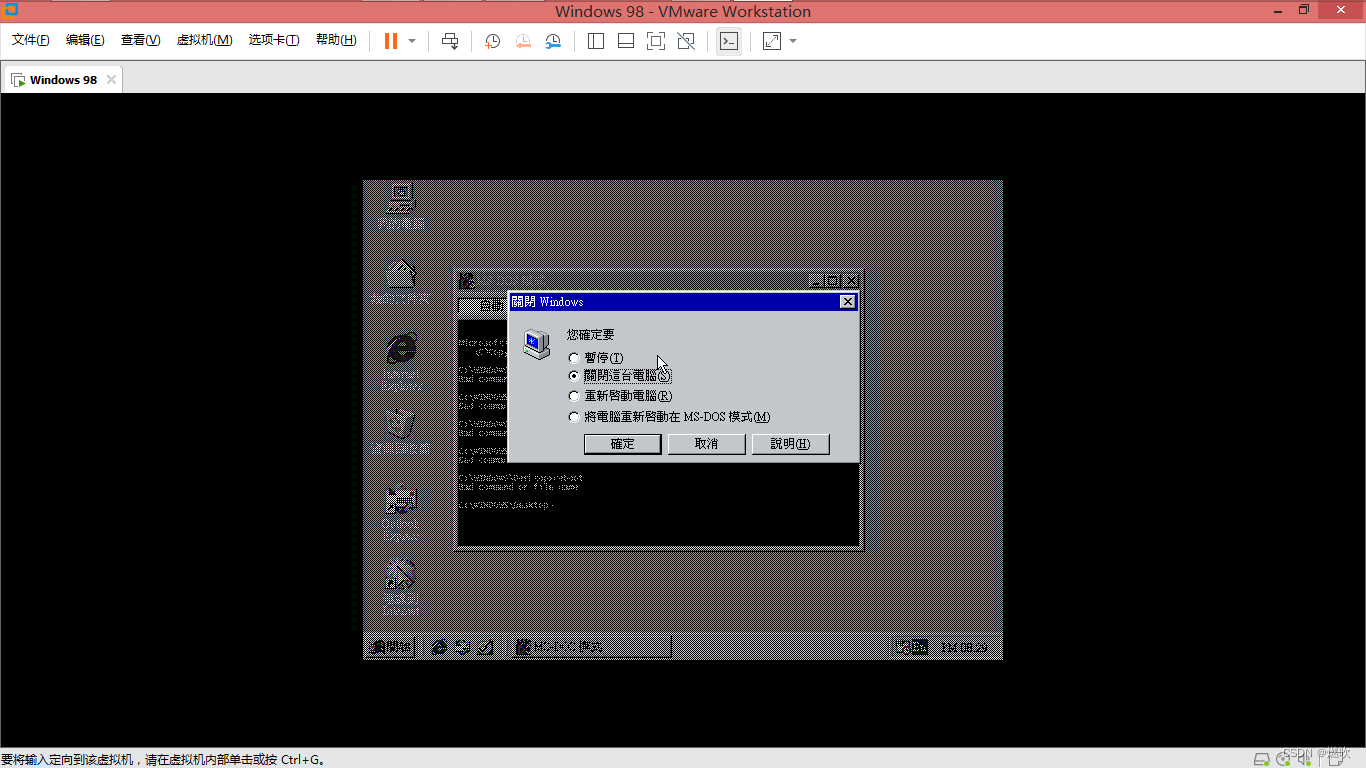Toggle the library sidebar view icon
The height and width of the screenshot is (768, 1366).
(x=596, y=41)
